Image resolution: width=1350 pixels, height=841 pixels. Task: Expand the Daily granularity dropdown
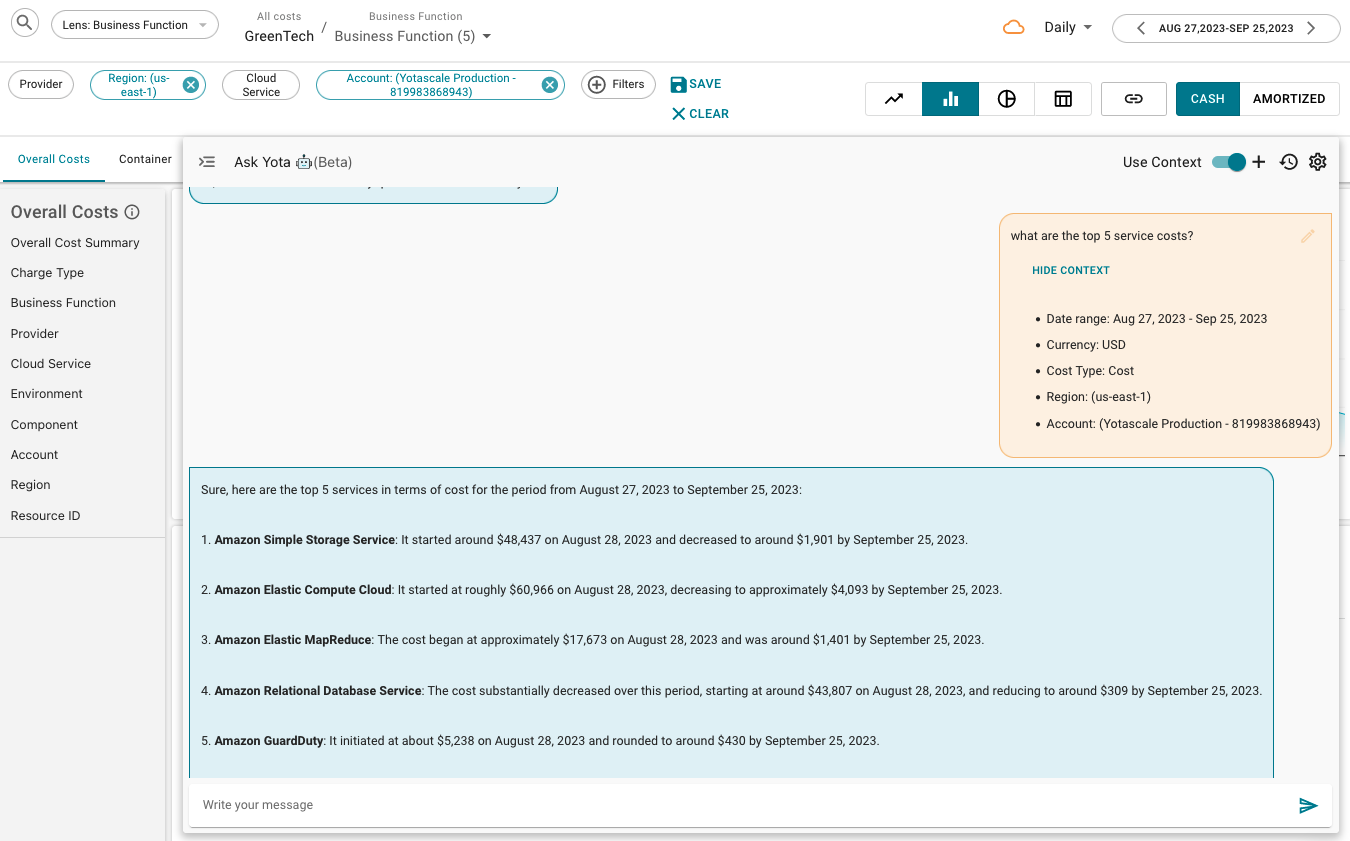1067,28
